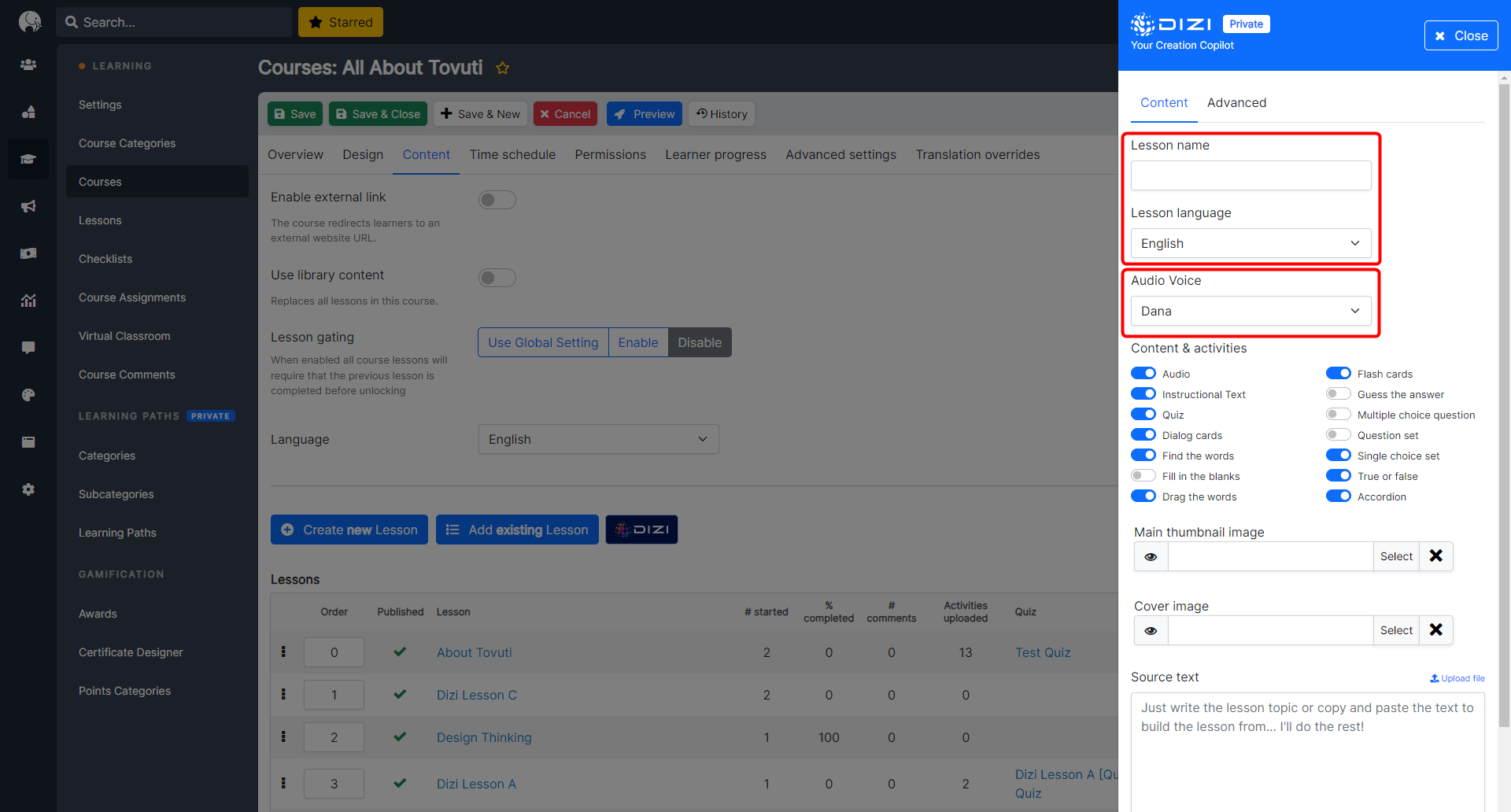
Task: Open the shapes icon in the sidebar
Action: tap(28, 112)
